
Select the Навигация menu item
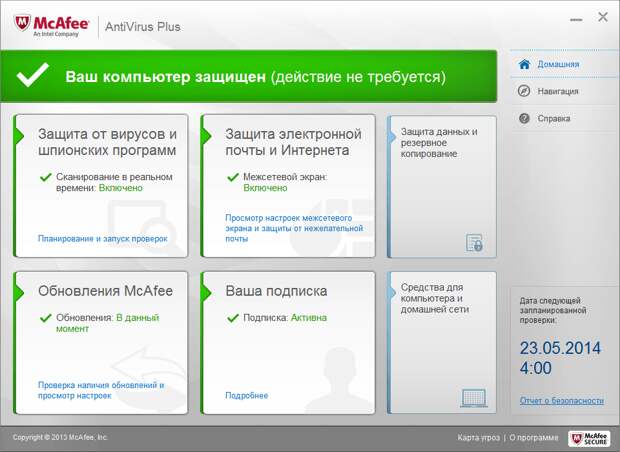tap(563, 91)
